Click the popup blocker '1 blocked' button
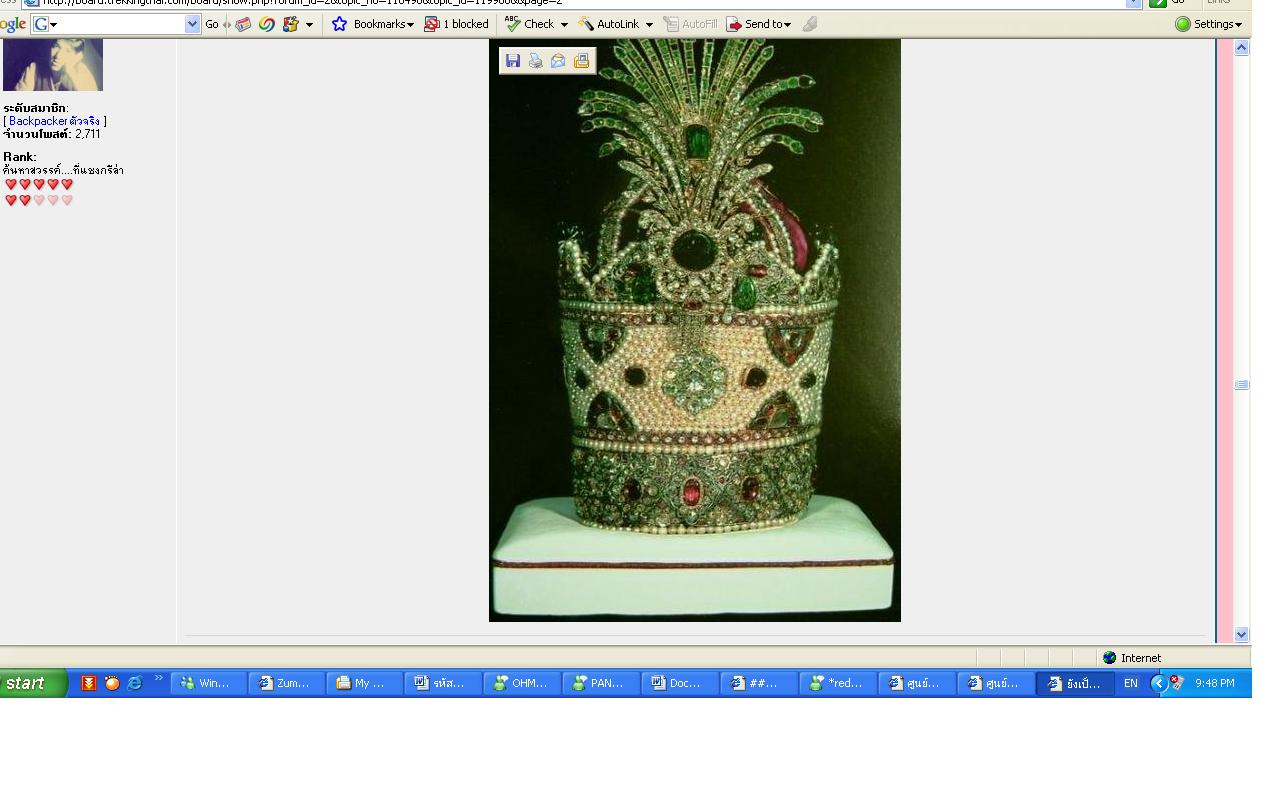The image size is (1280, 800). 456,24
